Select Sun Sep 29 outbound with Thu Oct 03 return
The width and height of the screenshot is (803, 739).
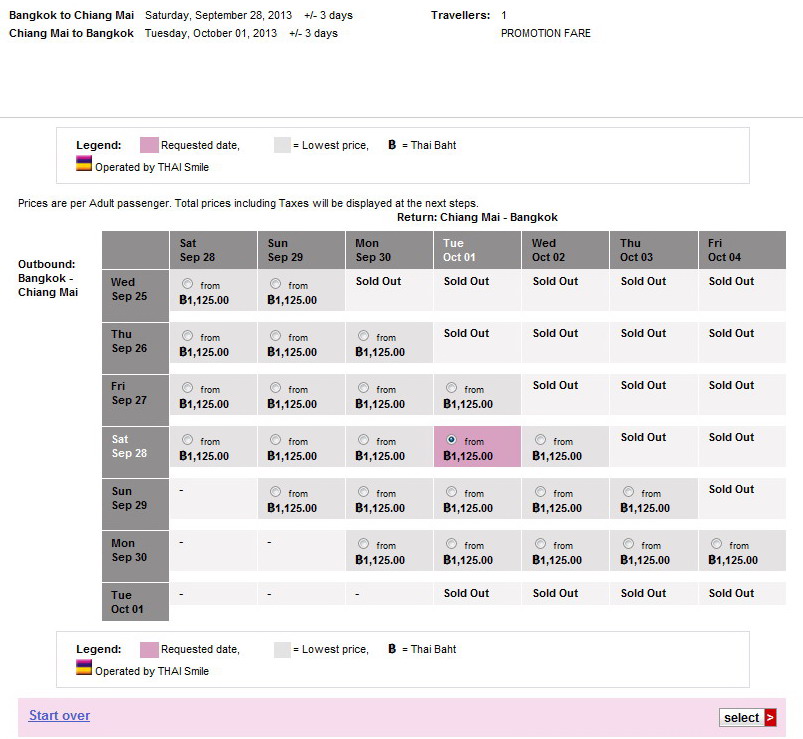coord(628,492)
